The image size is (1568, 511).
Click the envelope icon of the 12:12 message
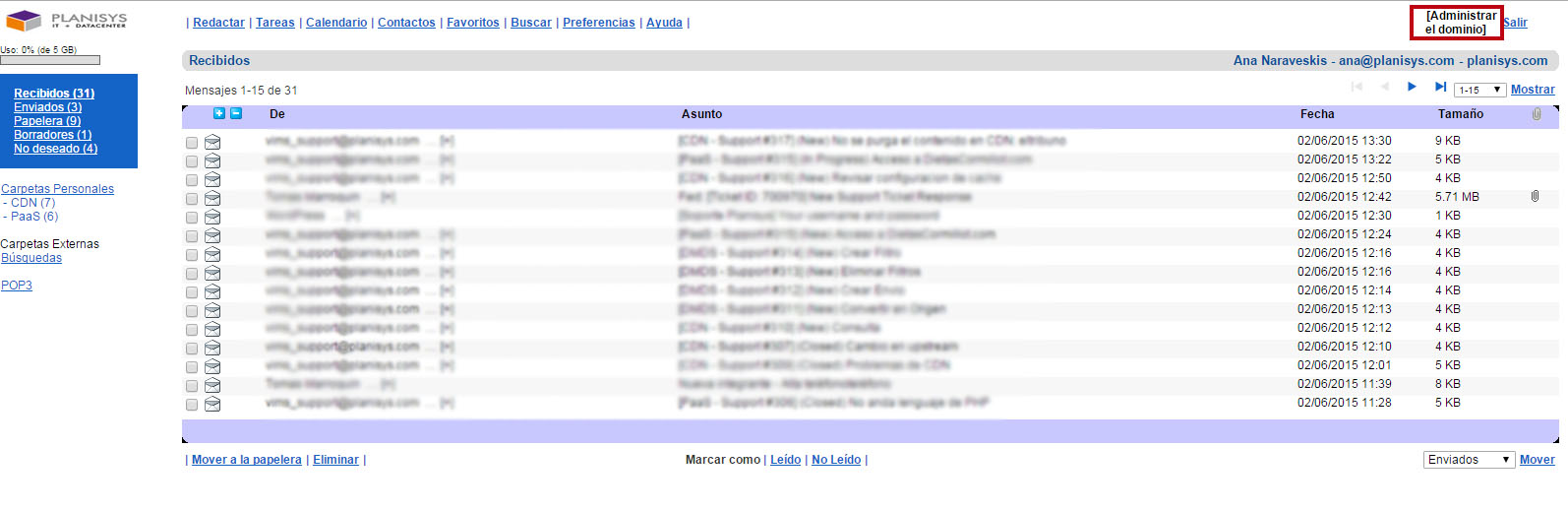coord(212,329)
